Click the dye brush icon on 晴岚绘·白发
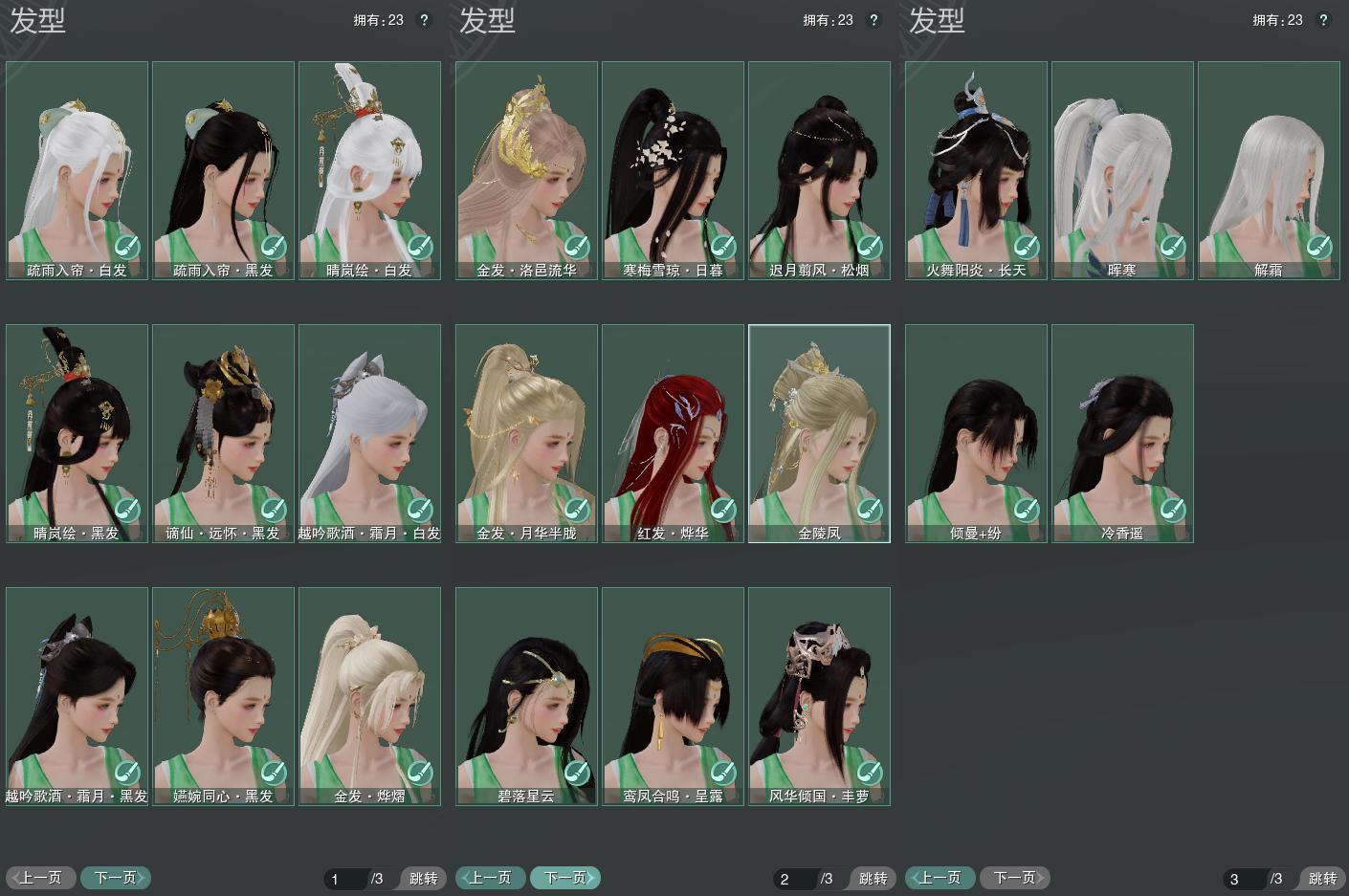1349x896 pixels. [x=420, y=247]
